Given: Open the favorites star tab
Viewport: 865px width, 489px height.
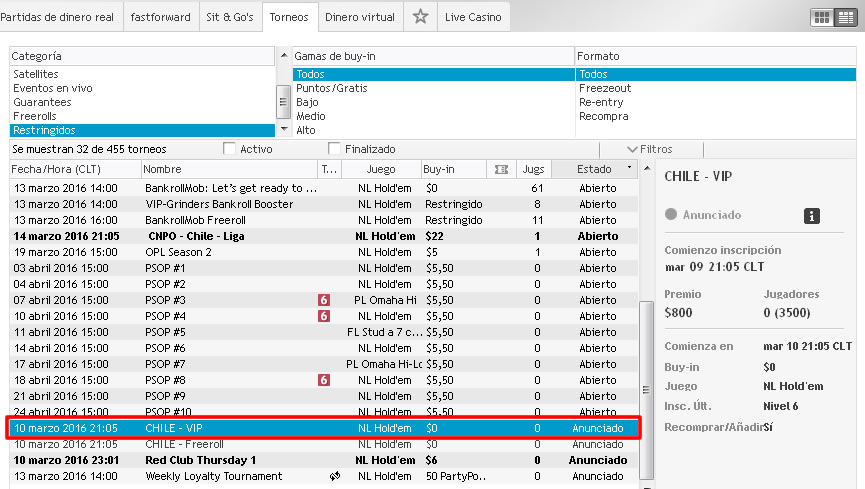Looking at the screenshot, I should pos(421,16).
